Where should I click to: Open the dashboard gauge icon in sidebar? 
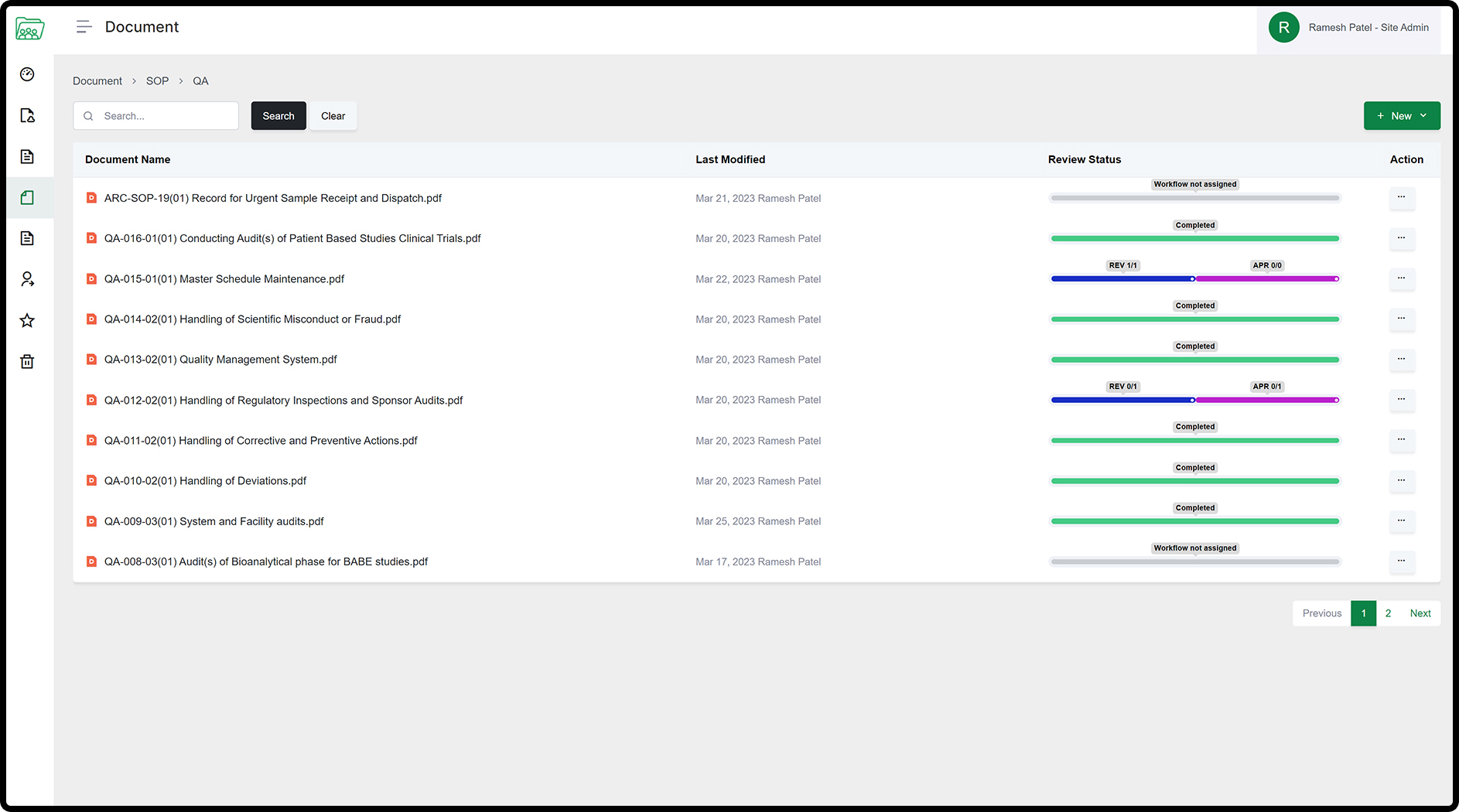(27, 74)
